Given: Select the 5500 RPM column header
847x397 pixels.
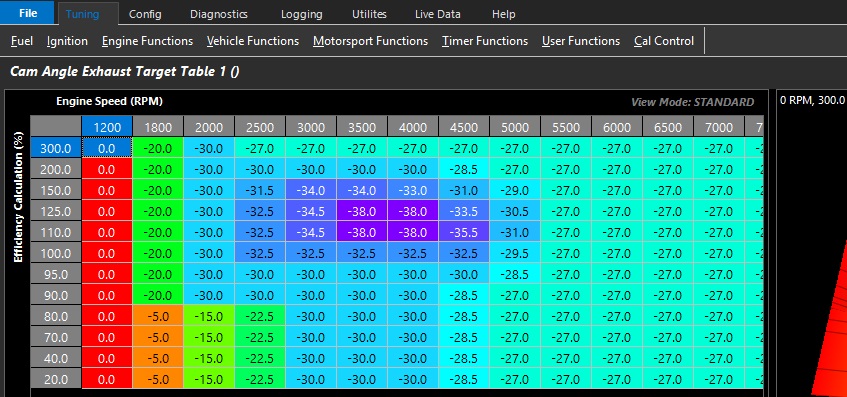Looking at the screenshot, I should click(566, 127).
